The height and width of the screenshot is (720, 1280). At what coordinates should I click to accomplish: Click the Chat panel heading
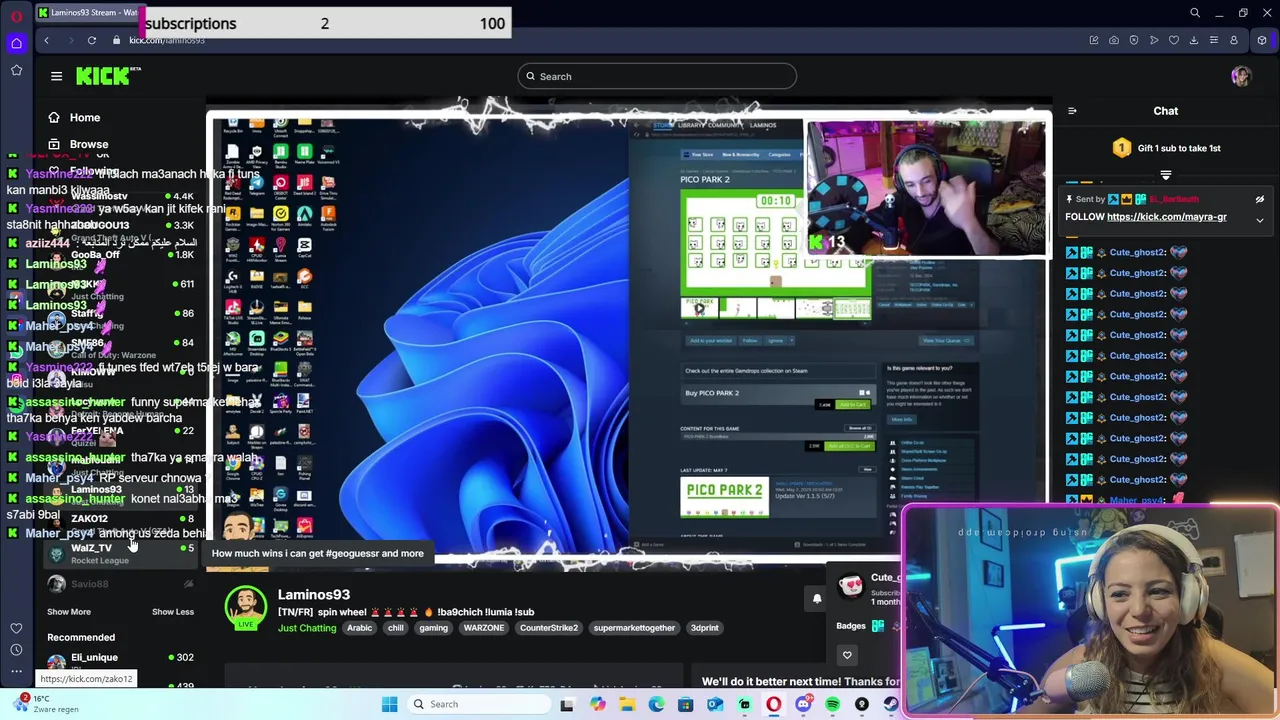coord(1165,111)
